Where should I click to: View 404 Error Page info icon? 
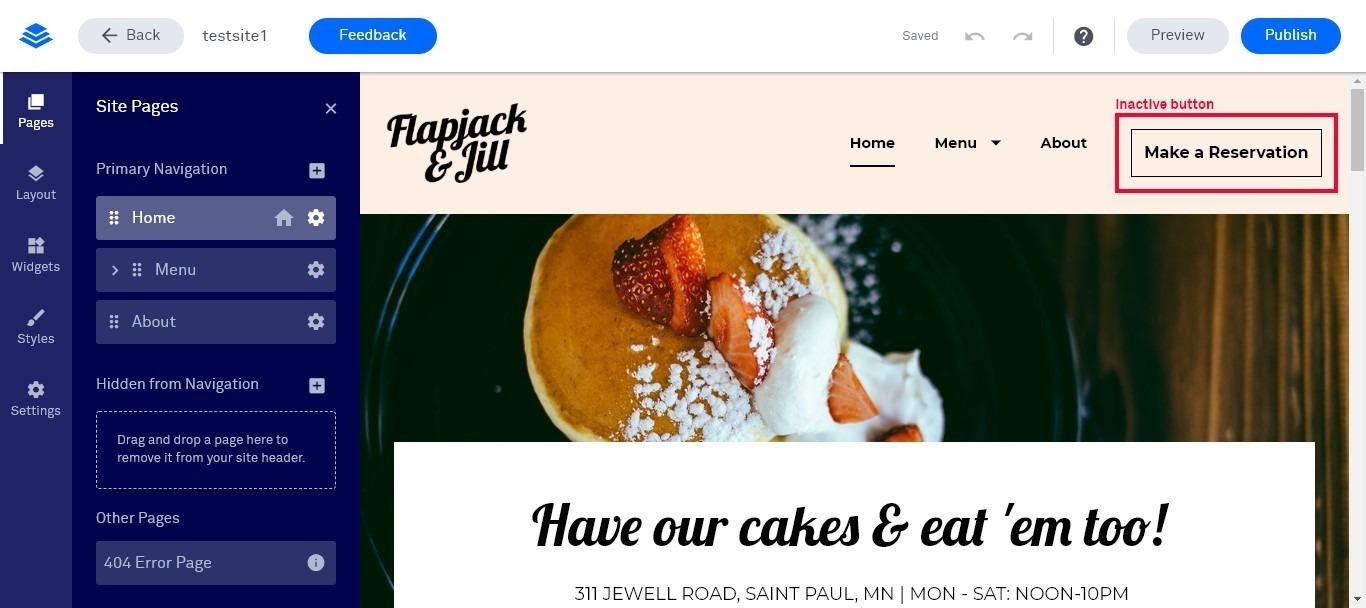[316, 563]
